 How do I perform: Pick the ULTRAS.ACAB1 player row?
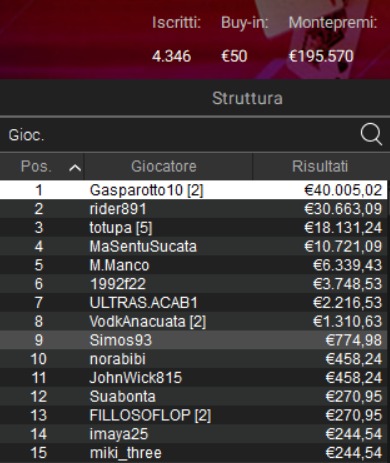coord(194,302)
